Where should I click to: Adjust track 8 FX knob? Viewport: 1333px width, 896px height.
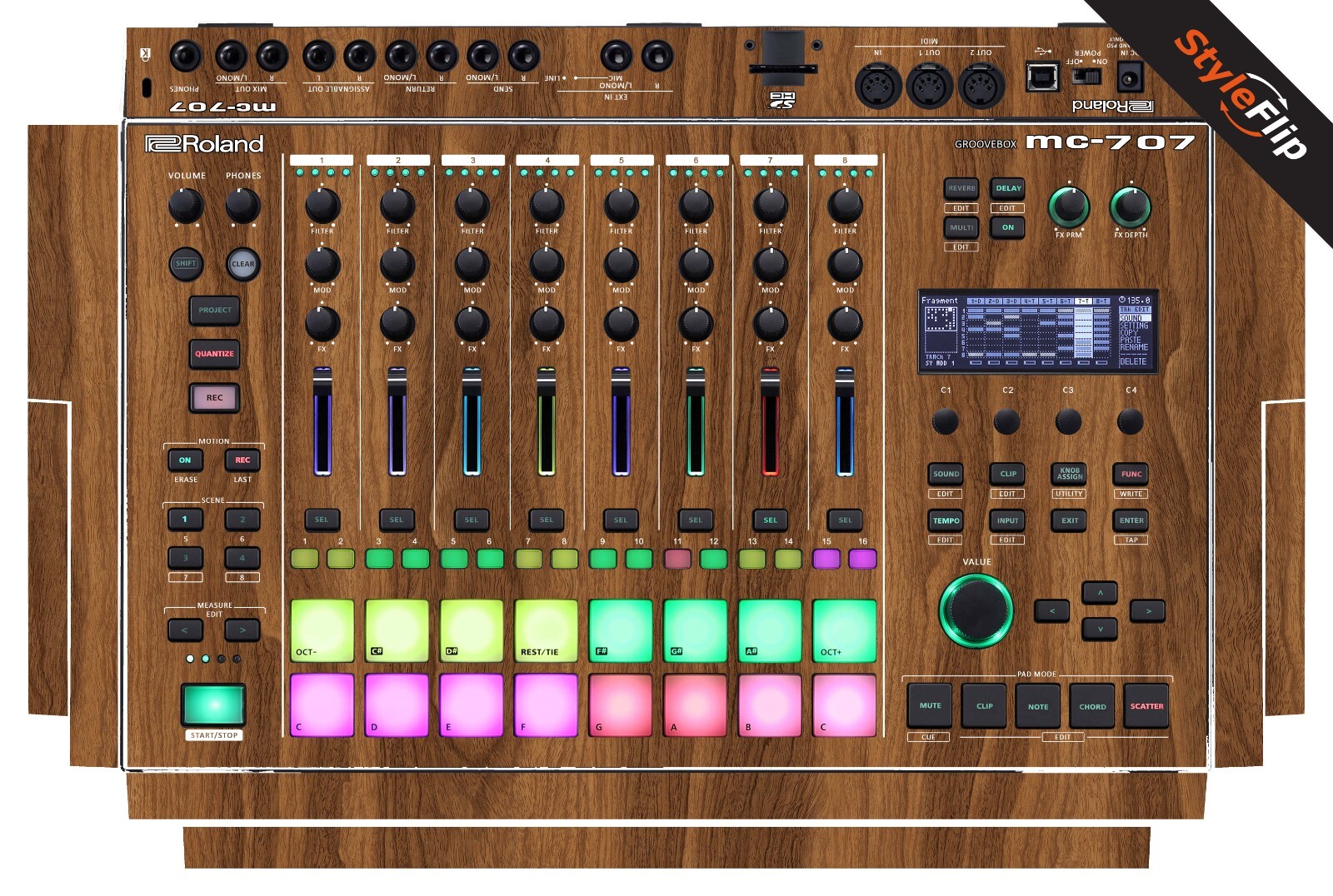coord(845,324)
